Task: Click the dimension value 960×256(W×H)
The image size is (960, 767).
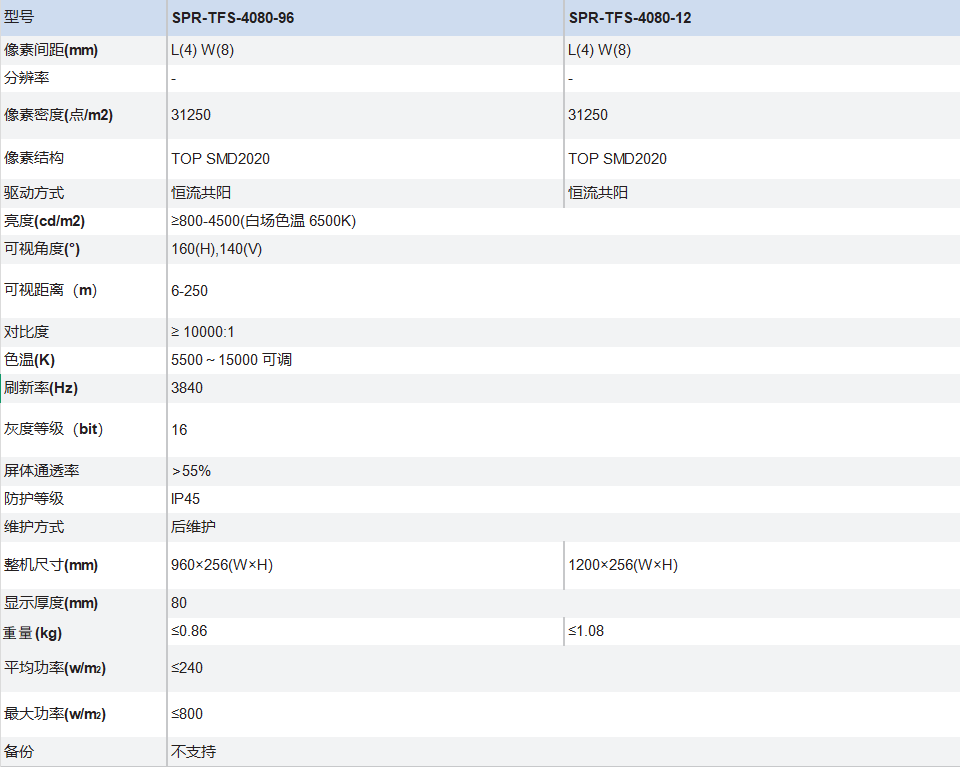Action: (222, 565)
